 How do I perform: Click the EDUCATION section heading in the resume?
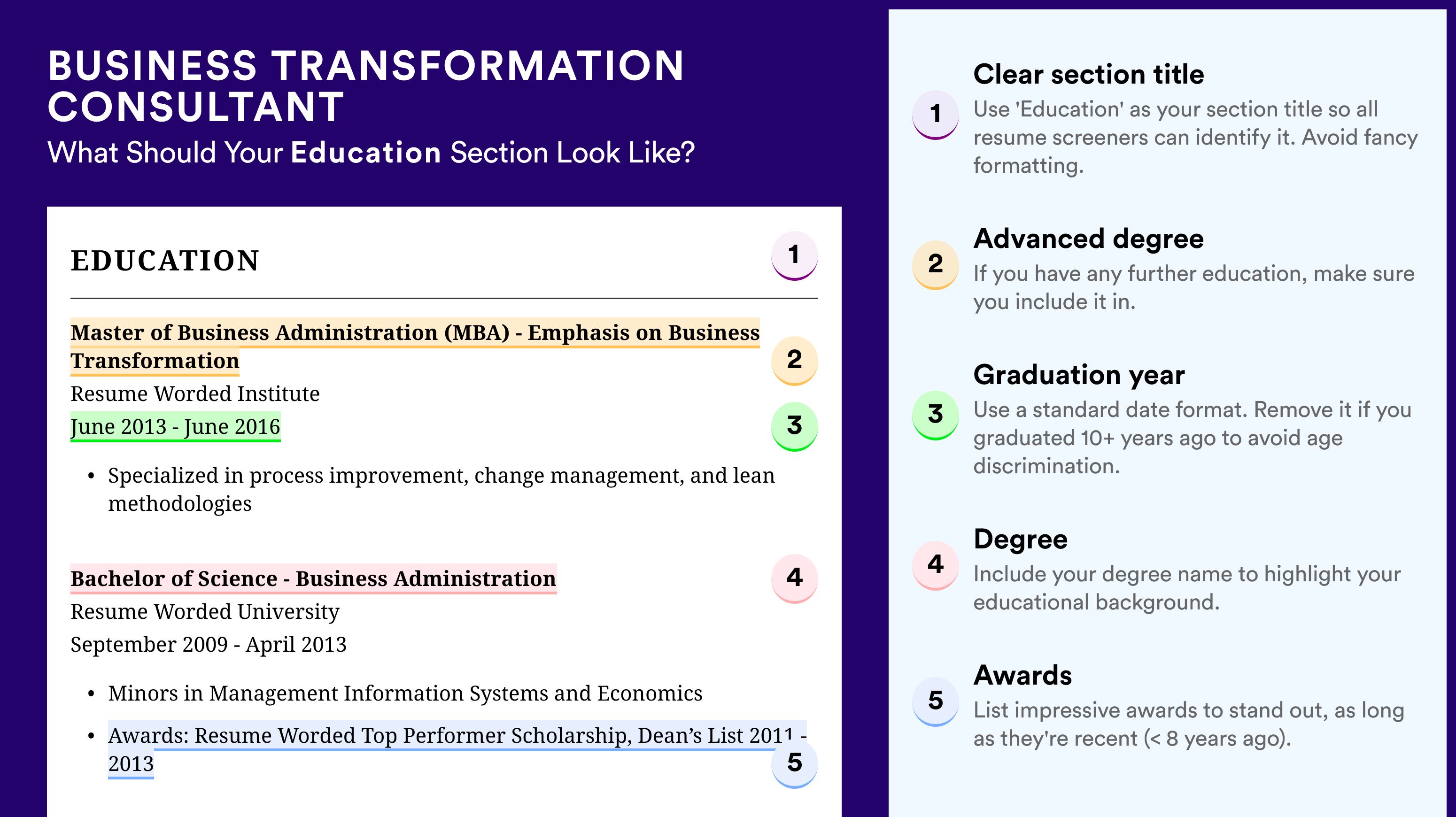click(x=165, y=261)
